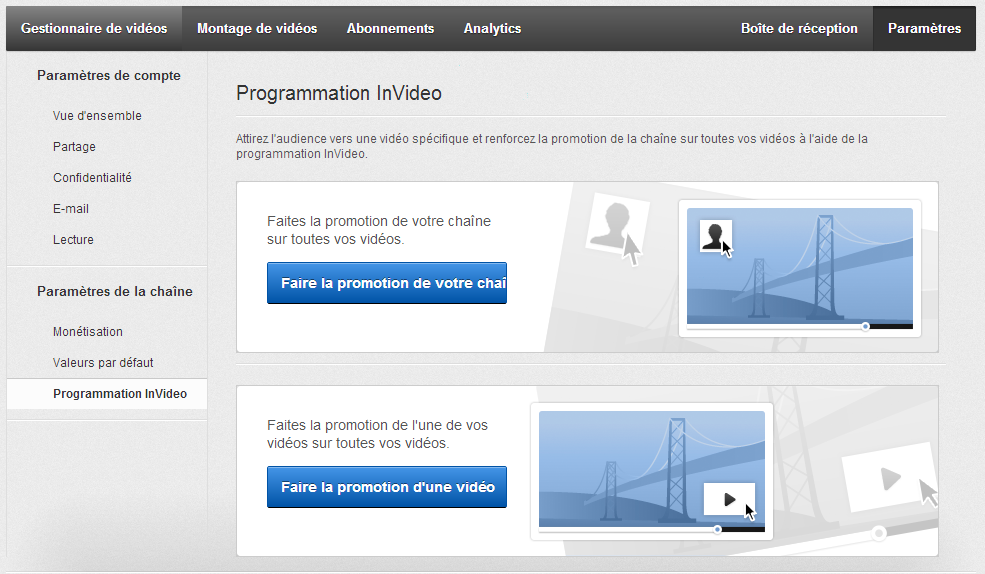Go to Confidentialité settings

tap(92, 178)
